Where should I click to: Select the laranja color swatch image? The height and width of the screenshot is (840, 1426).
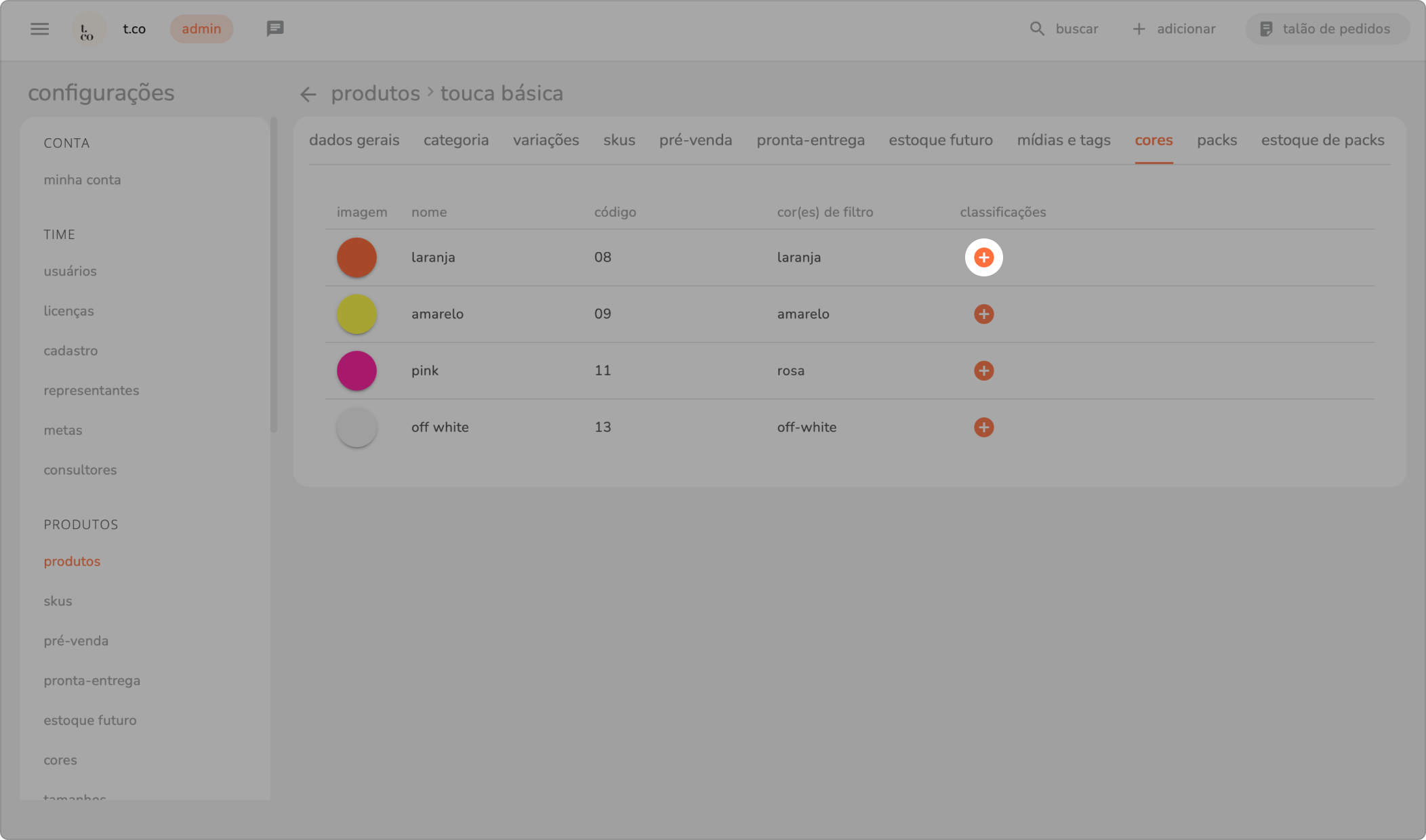click(356, 257)
